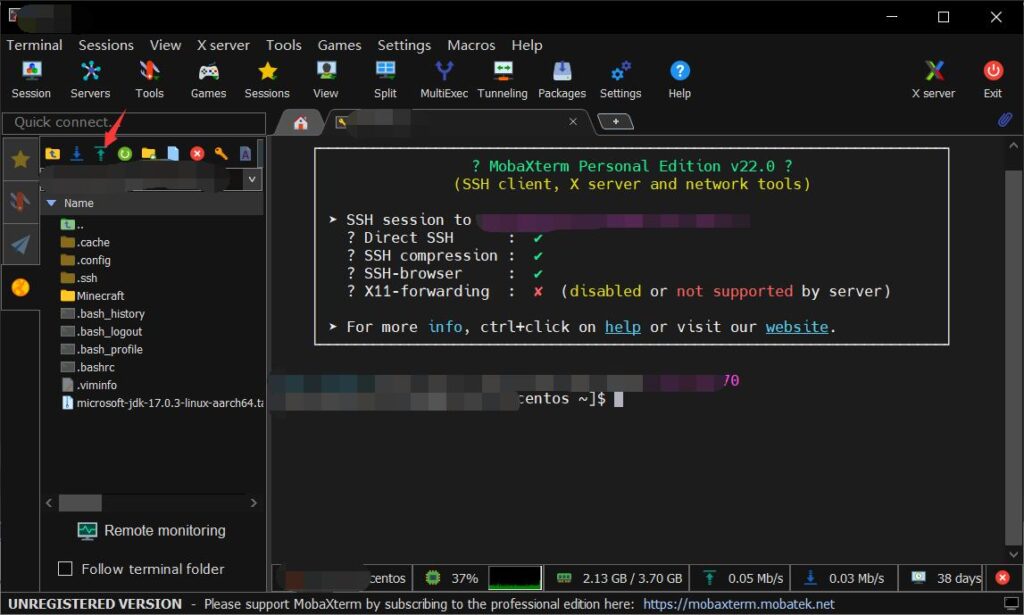Expand the remote path dropdown

pyautogui.click(x=252, y=179)
